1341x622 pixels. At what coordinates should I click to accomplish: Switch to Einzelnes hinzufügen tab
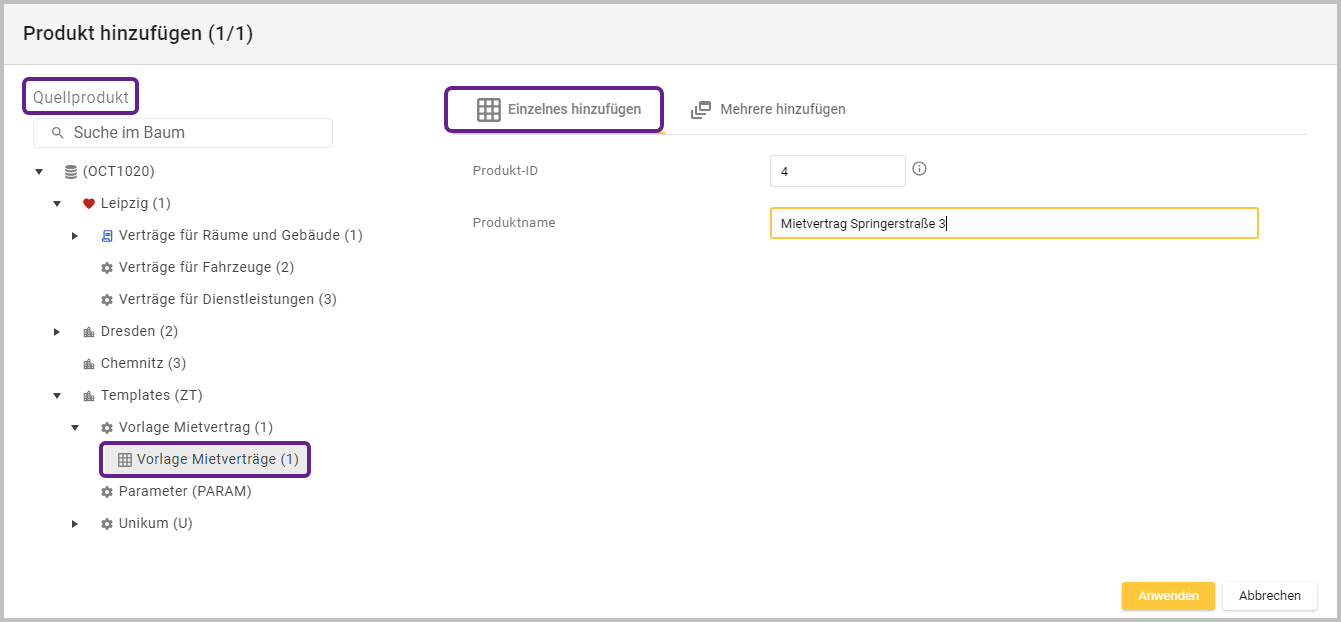tap(555, 109)
